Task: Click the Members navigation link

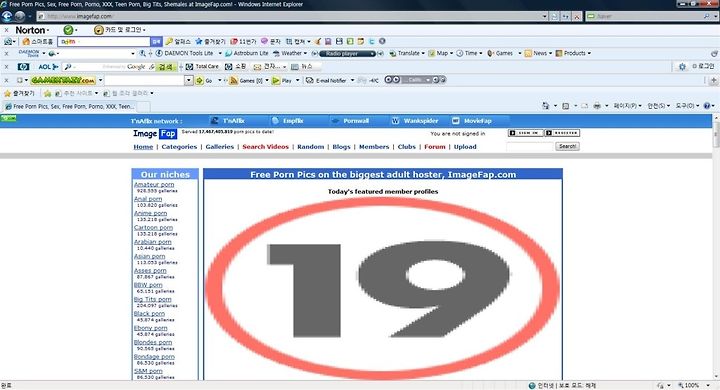Action: [x=374, y=147]
